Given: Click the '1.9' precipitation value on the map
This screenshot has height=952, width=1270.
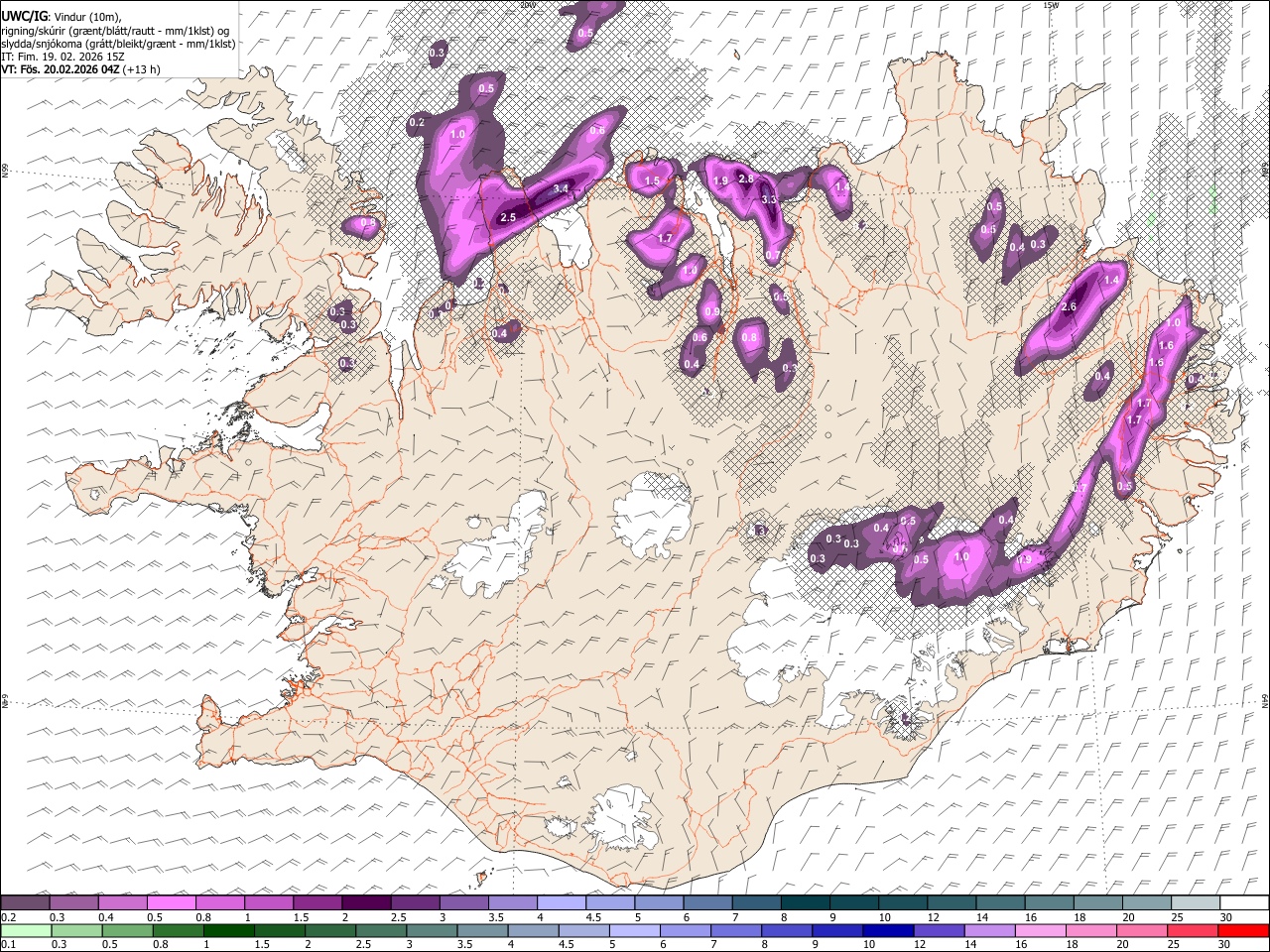Looking at the screenshot, I should [x=721, y=180].
